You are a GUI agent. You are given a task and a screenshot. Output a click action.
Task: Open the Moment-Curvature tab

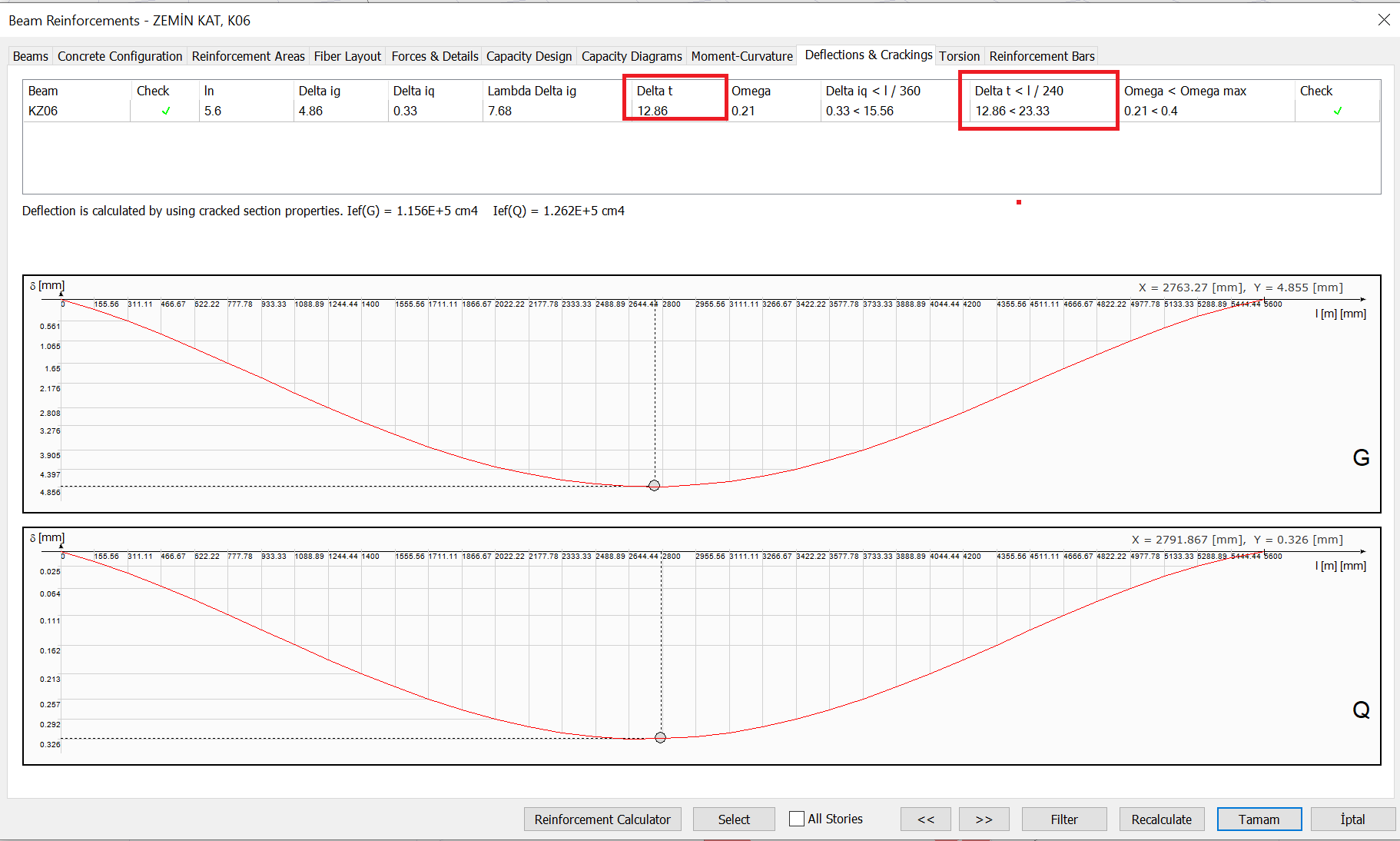pyautogui.click(x=741, y=56)
